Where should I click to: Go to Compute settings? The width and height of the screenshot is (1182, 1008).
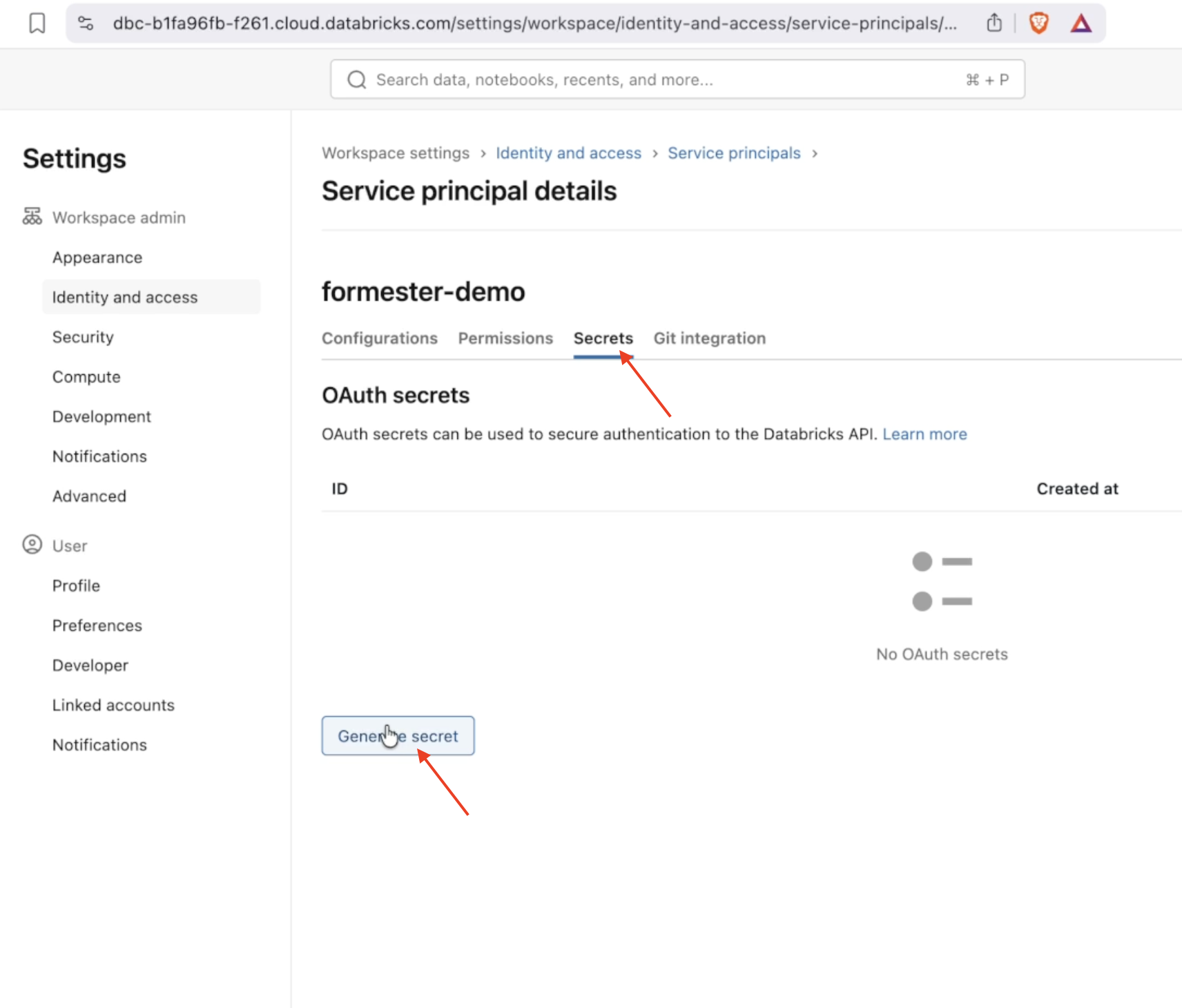click(x=86, y=377)
